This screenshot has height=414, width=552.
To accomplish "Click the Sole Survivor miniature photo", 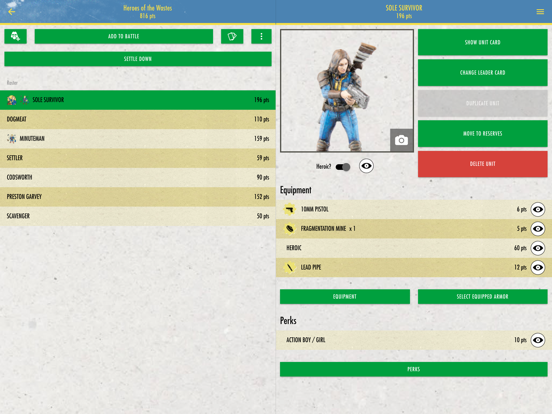I will pos(347,91).
